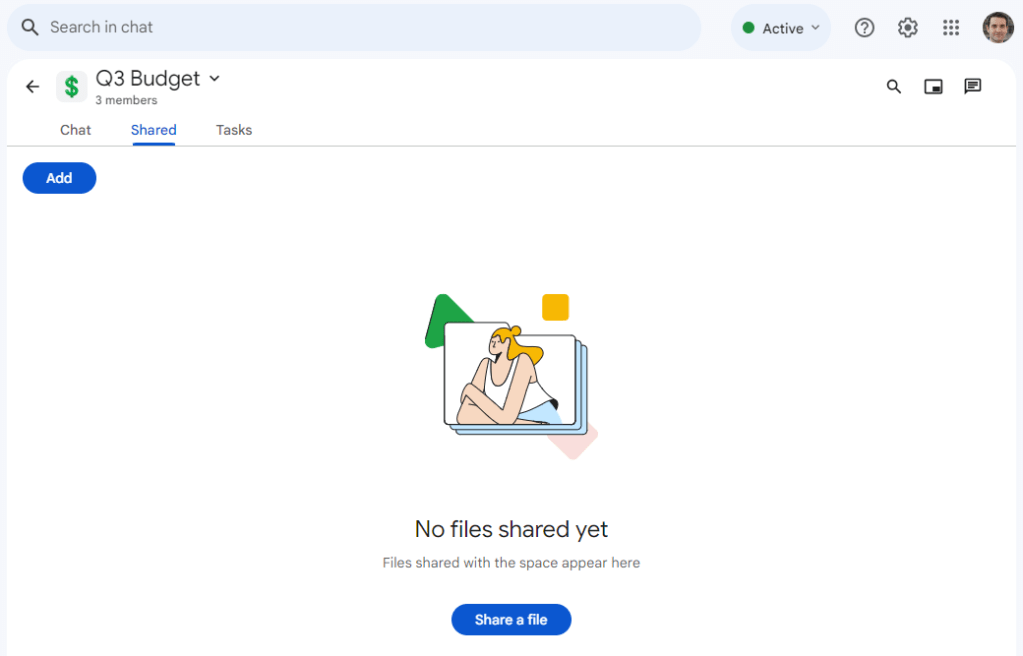The height and width of the screenshot is (656, 1023).
Task: Open the Help question-mark icon
Action: tap(864, 27)
